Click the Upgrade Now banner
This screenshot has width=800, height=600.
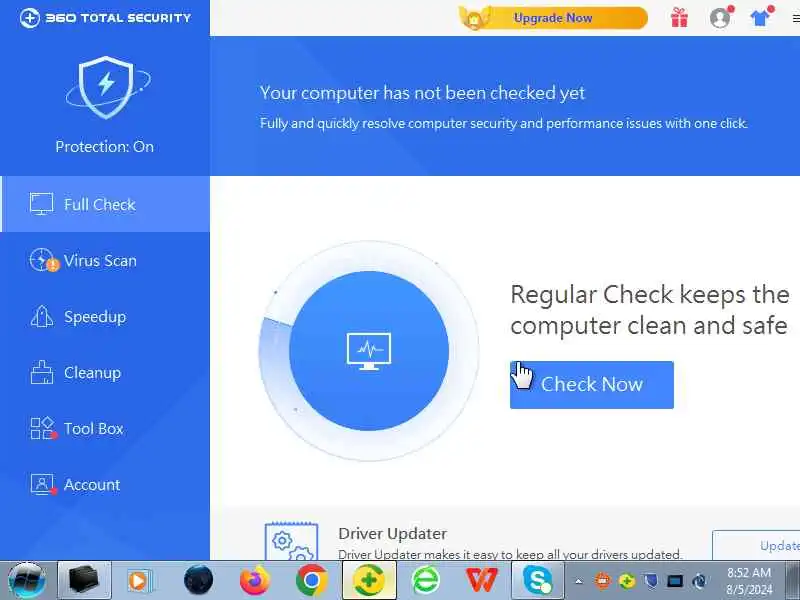click(554, 18)
